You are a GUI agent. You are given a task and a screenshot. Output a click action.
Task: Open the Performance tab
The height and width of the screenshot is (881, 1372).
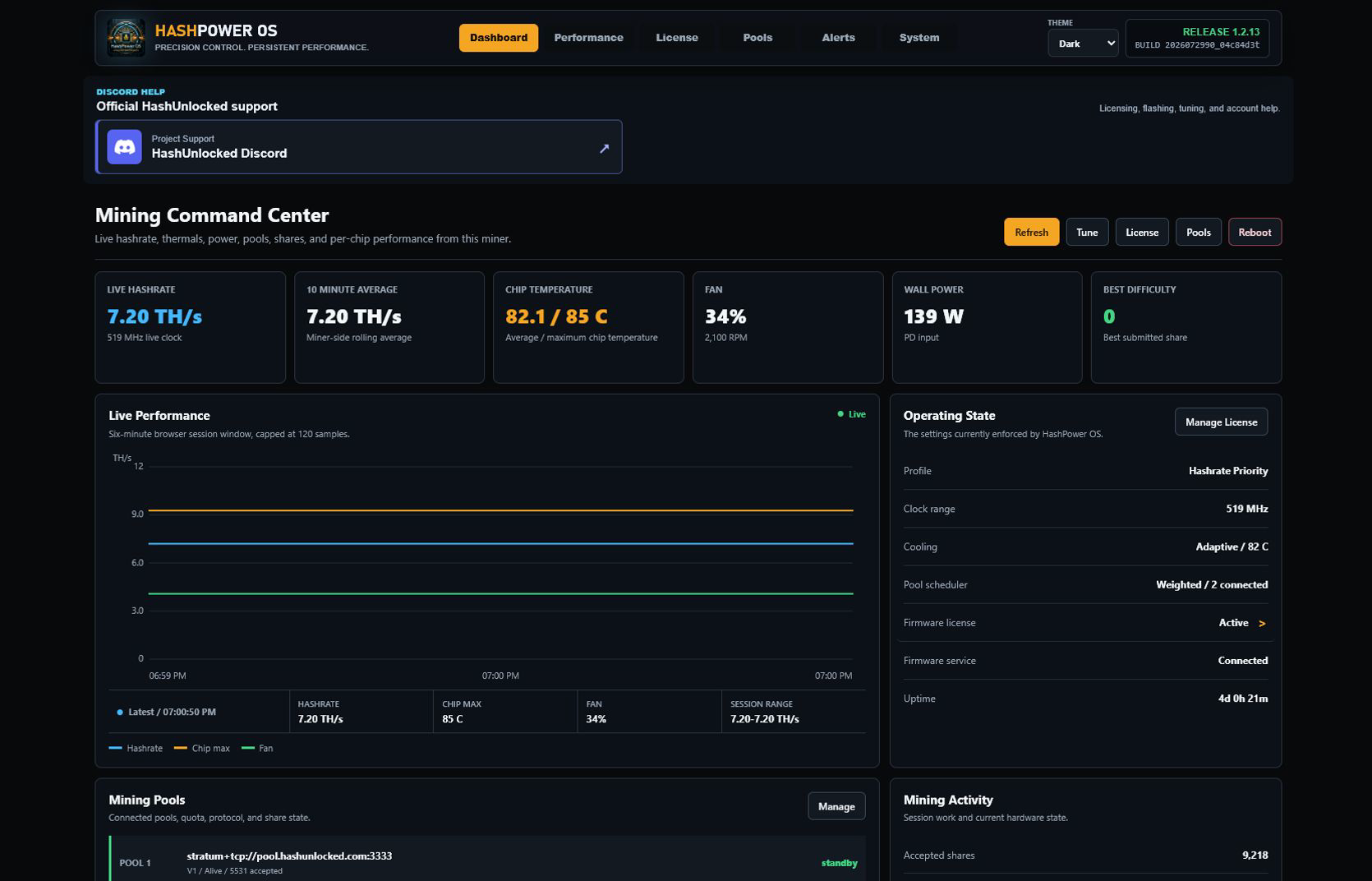click(588, 38)
